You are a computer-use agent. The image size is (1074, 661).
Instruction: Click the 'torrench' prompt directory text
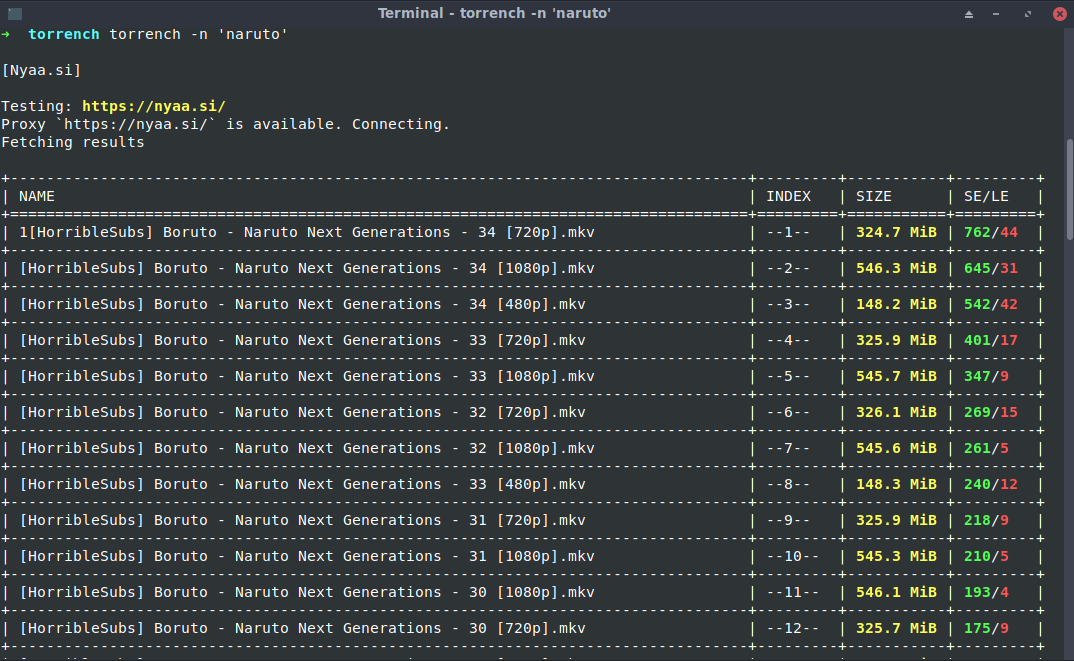coord(64,34)
